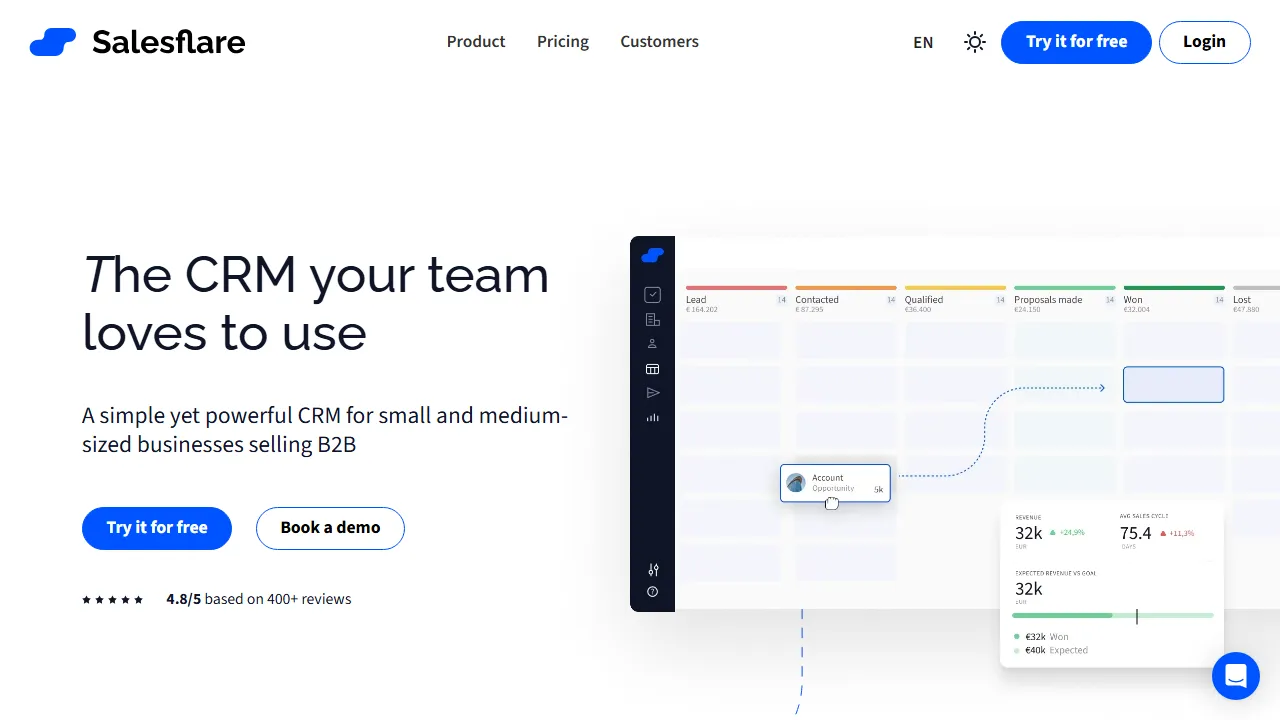The height and width of the screenshot is (720, 1280).
Task: Click the €164.202 amount under Lead
Action: coord(702,310)
